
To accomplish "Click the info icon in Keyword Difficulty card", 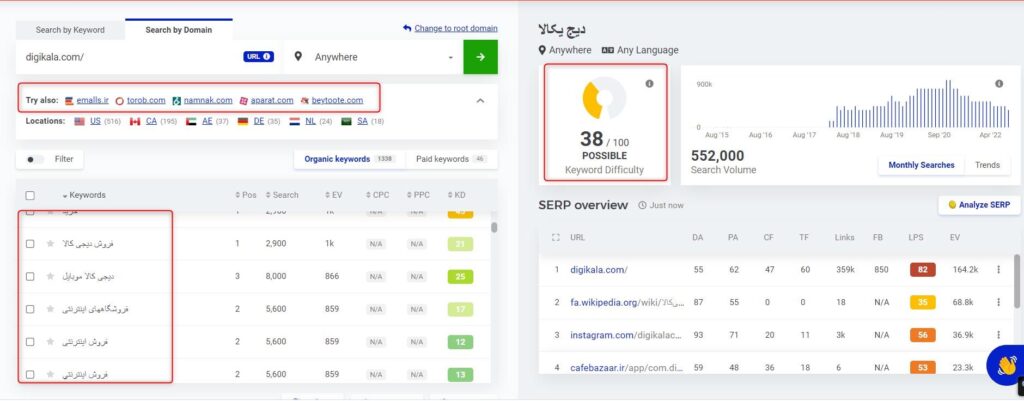I will pos(649,84).
